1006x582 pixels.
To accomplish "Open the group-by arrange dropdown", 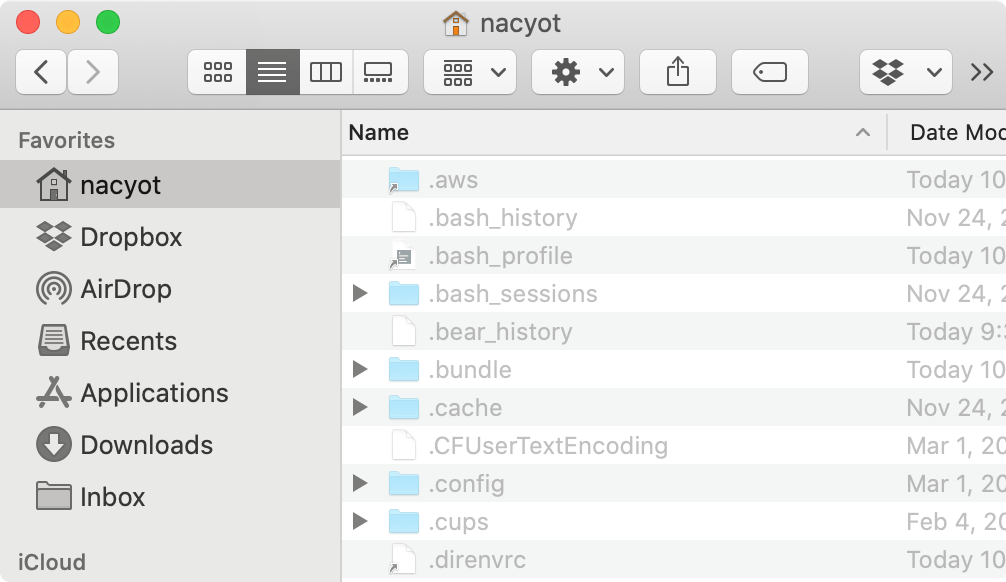I will [x=470, y=72].
